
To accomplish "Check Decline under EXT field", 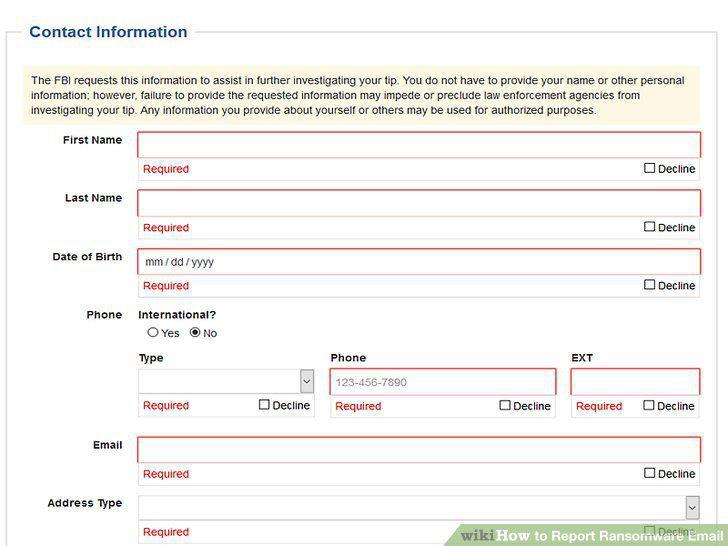I will tap(649, 405).
